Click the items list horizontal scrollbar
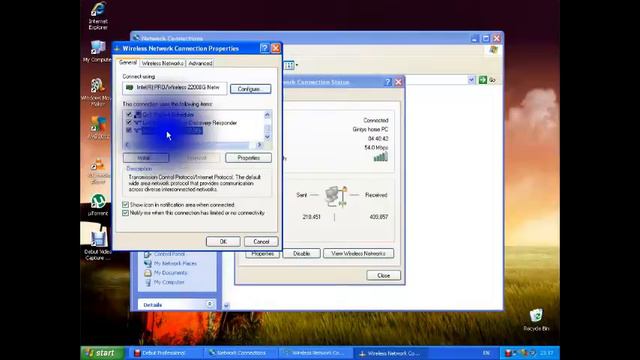640x360 pixels. (193, 145)
